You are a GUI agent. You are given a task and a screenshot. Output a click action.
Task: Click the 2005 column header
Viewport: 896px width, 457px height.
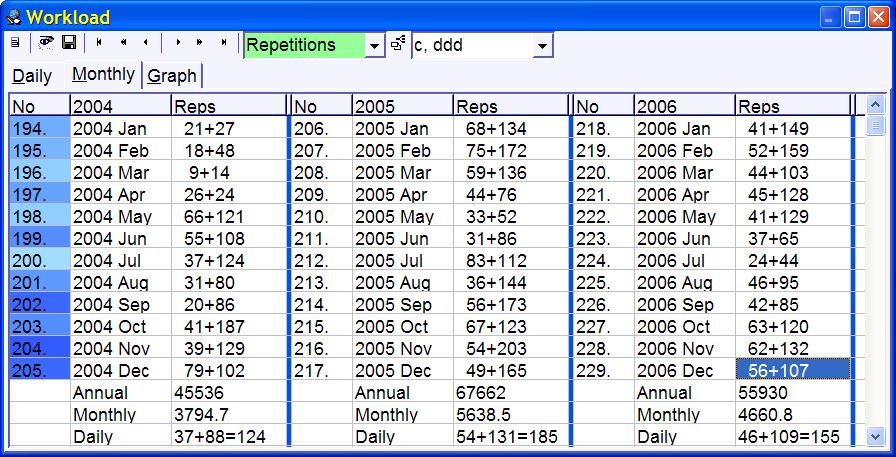tap(403, 106)
